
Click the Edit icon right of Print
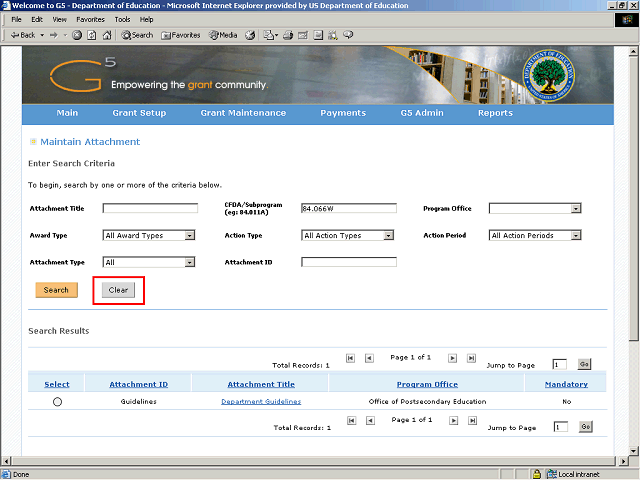(x=303, y=35)
